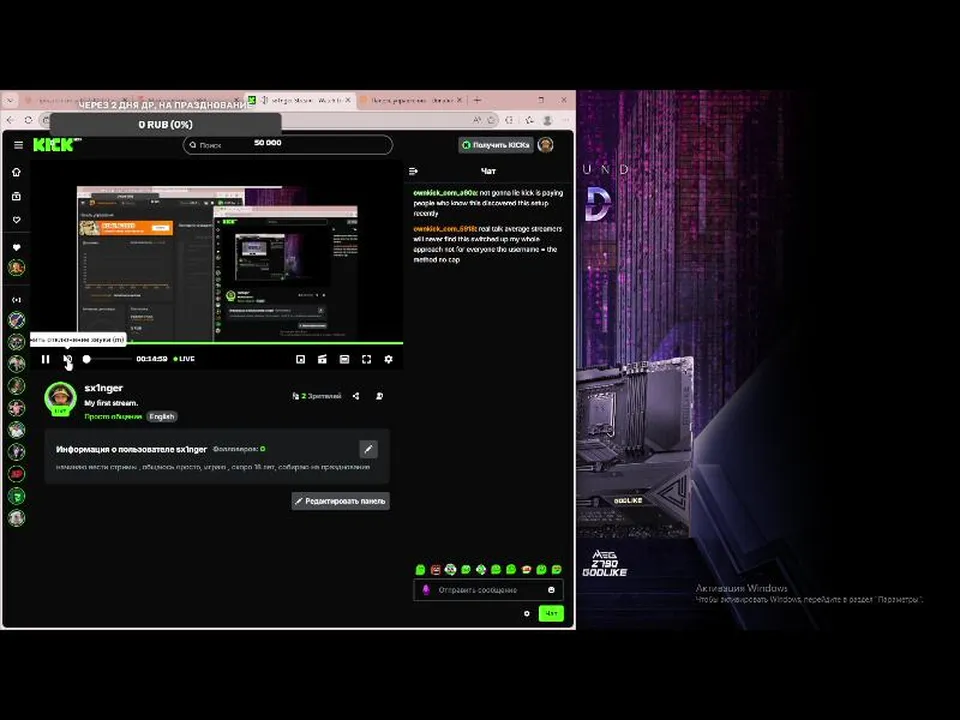Open the red avatar channel in the sidebar
The height and width of the screenshot is (720, 960).
[17, 474]
